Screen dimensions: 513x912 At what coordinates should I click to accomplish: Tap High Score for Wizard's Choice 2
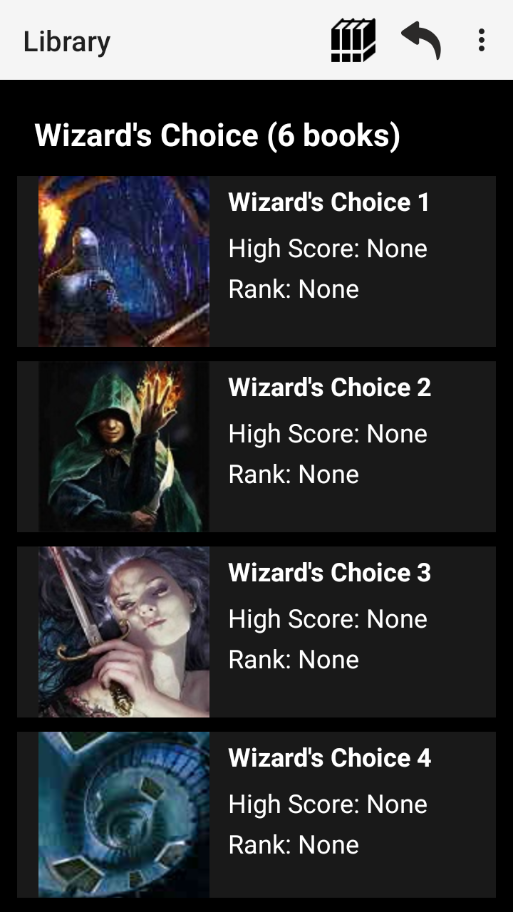pos(328,434)
